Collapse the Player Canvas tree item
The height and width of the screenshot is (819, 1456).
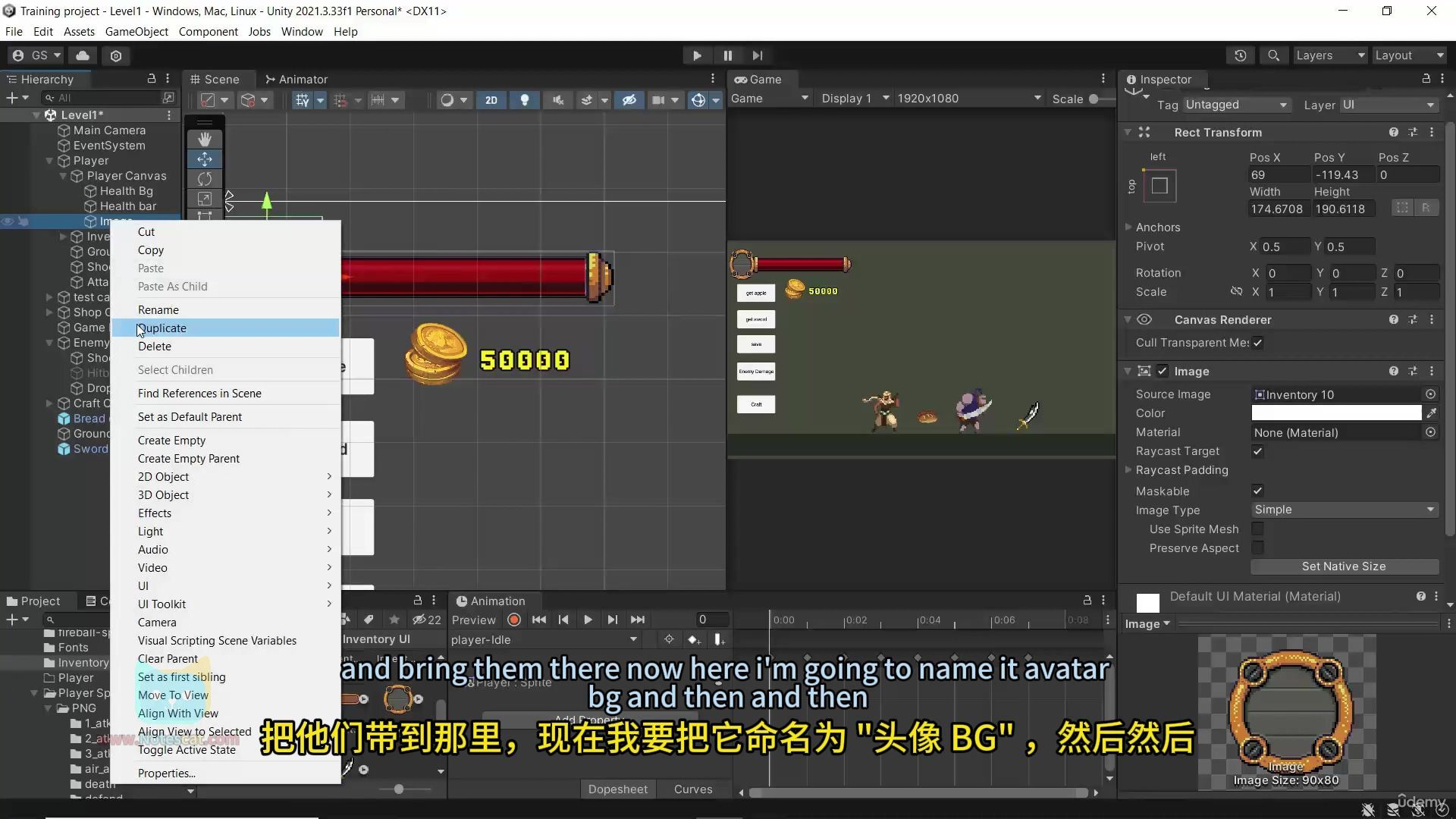click(x=63, y=176)
